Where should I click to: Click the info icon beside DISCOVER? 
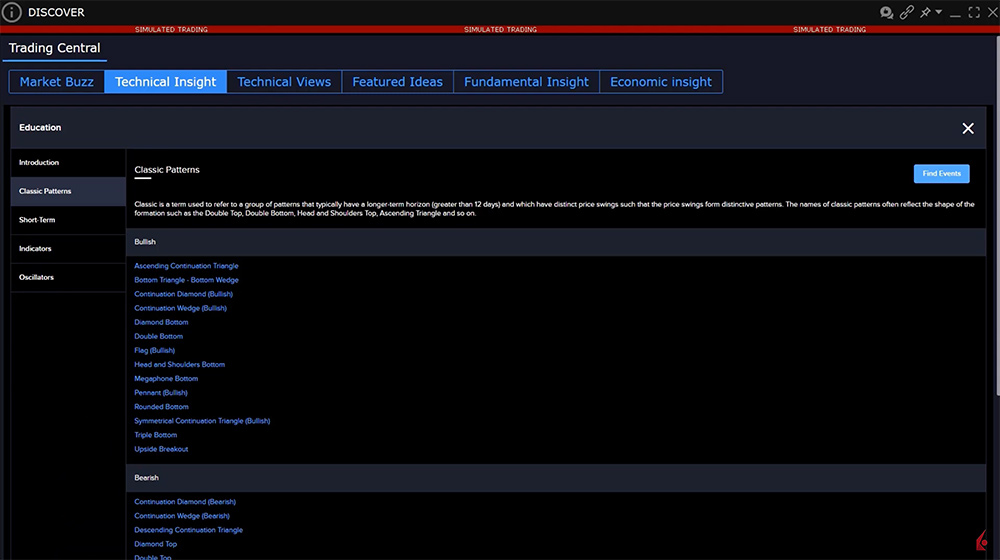pos(11,12)
